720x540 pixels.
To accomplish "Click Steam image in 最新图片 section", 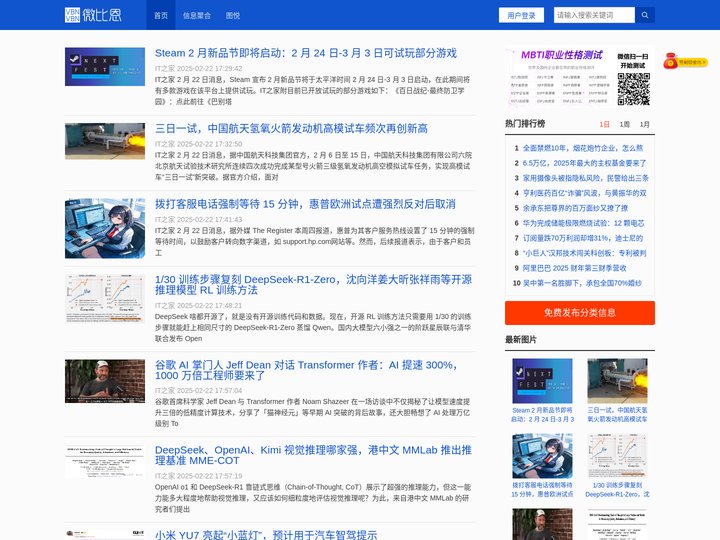I will (542, 381).
